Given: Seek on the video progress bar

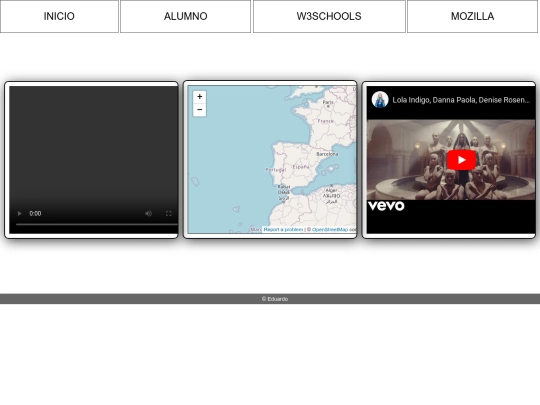Looking at the screenshot, I should click(97, 224).
